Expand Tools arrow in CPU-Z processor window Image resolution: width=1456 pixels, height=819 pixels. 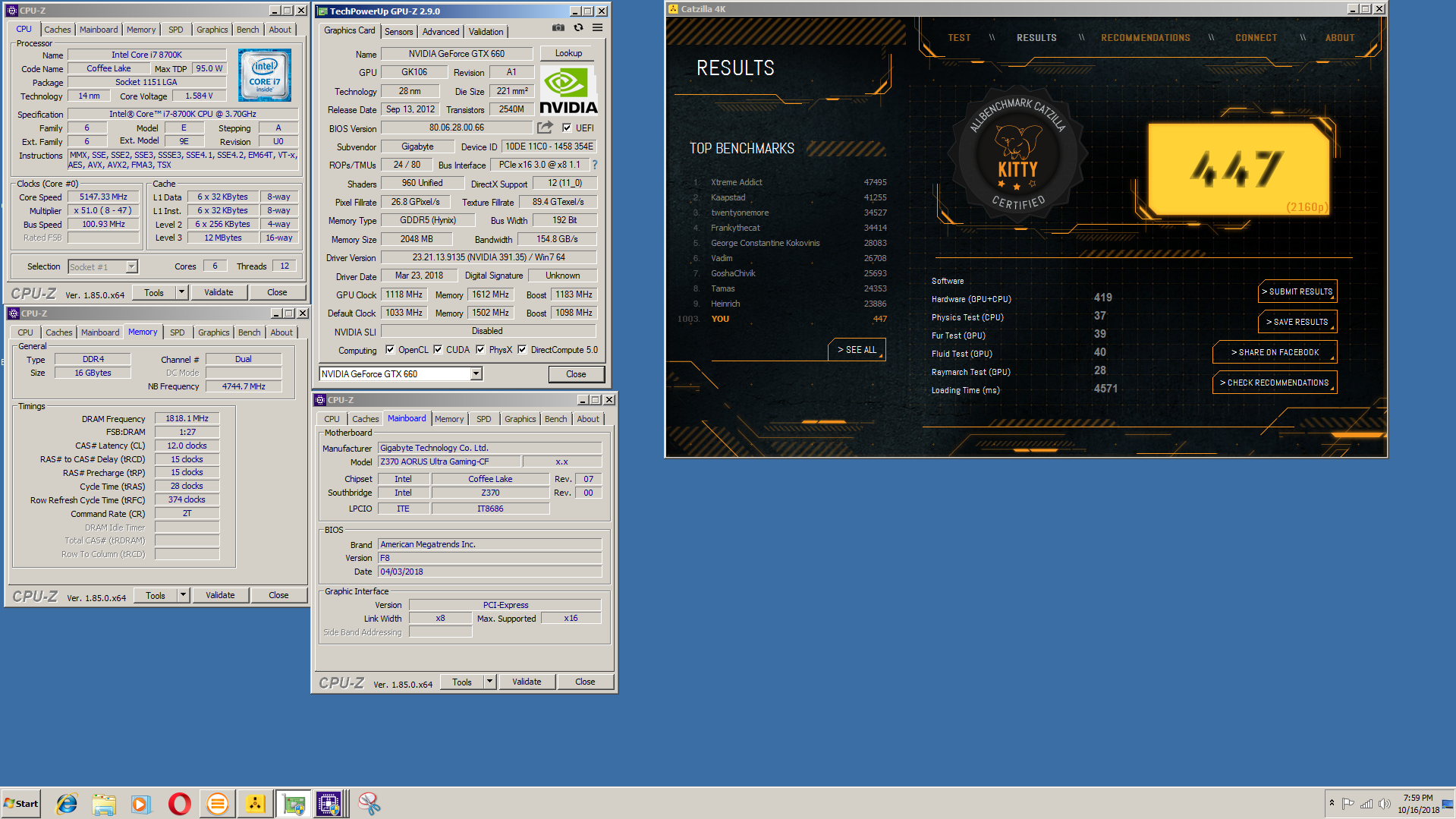182,292
